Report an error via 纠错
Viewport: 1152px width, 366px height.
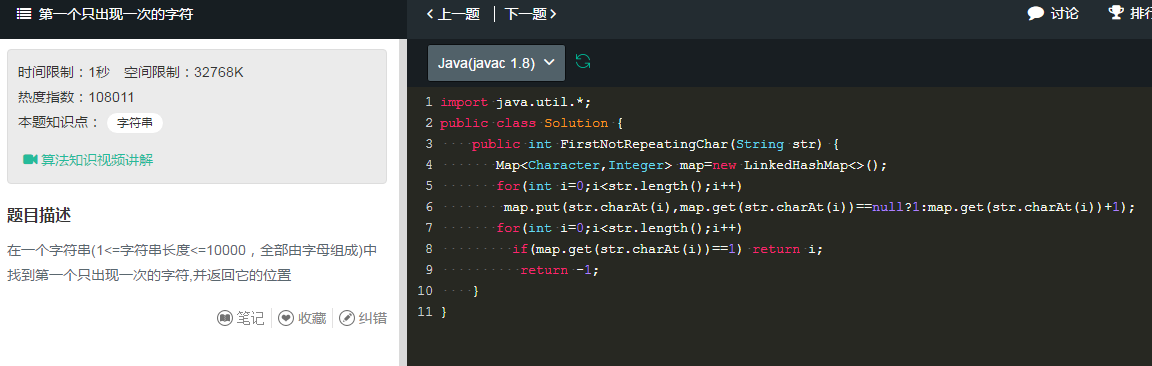(363, 318)
